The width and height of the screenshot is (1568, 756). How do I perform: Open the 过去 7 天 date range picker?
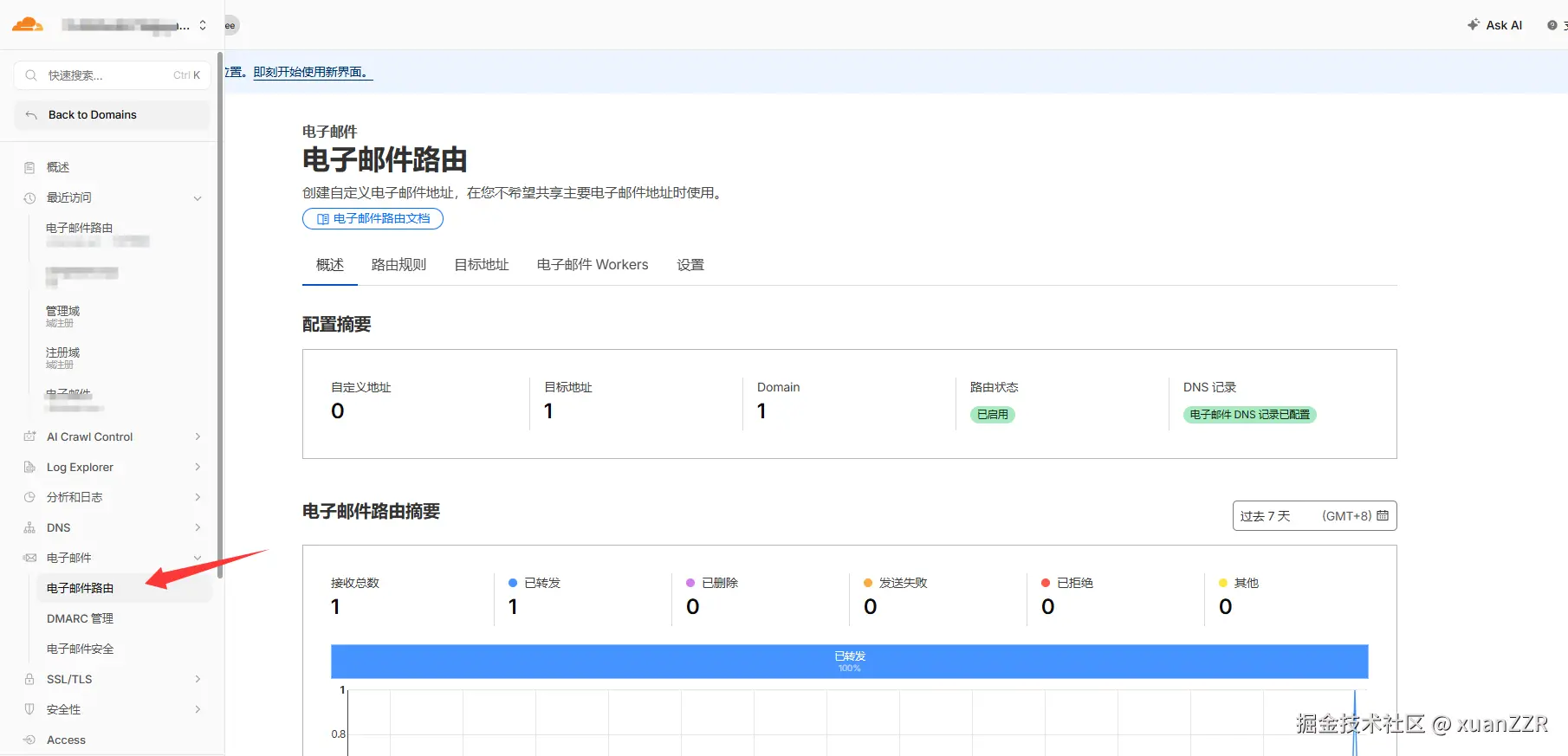point(1314,516)
